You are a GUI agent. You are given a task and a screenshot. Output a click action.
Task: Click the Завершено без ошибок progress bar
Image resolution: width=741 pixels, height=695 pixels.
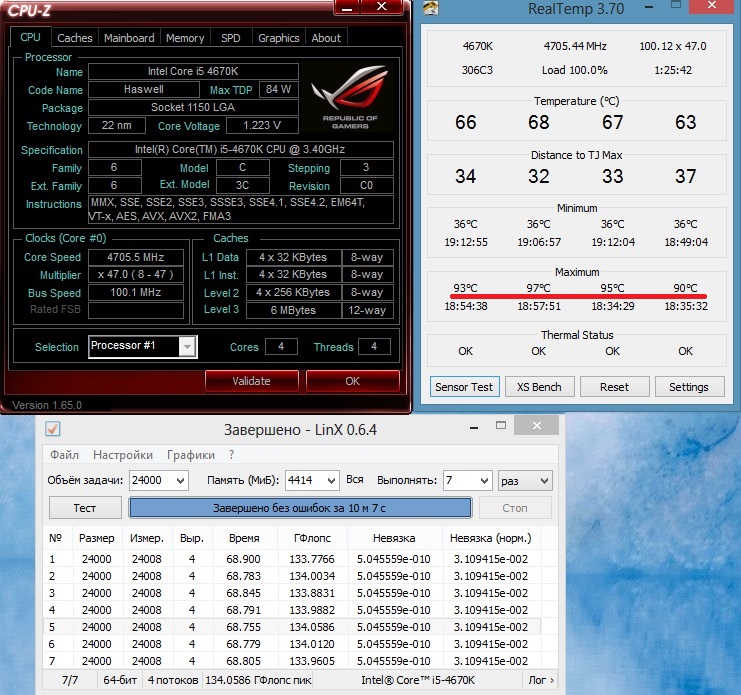pos(300,508)
